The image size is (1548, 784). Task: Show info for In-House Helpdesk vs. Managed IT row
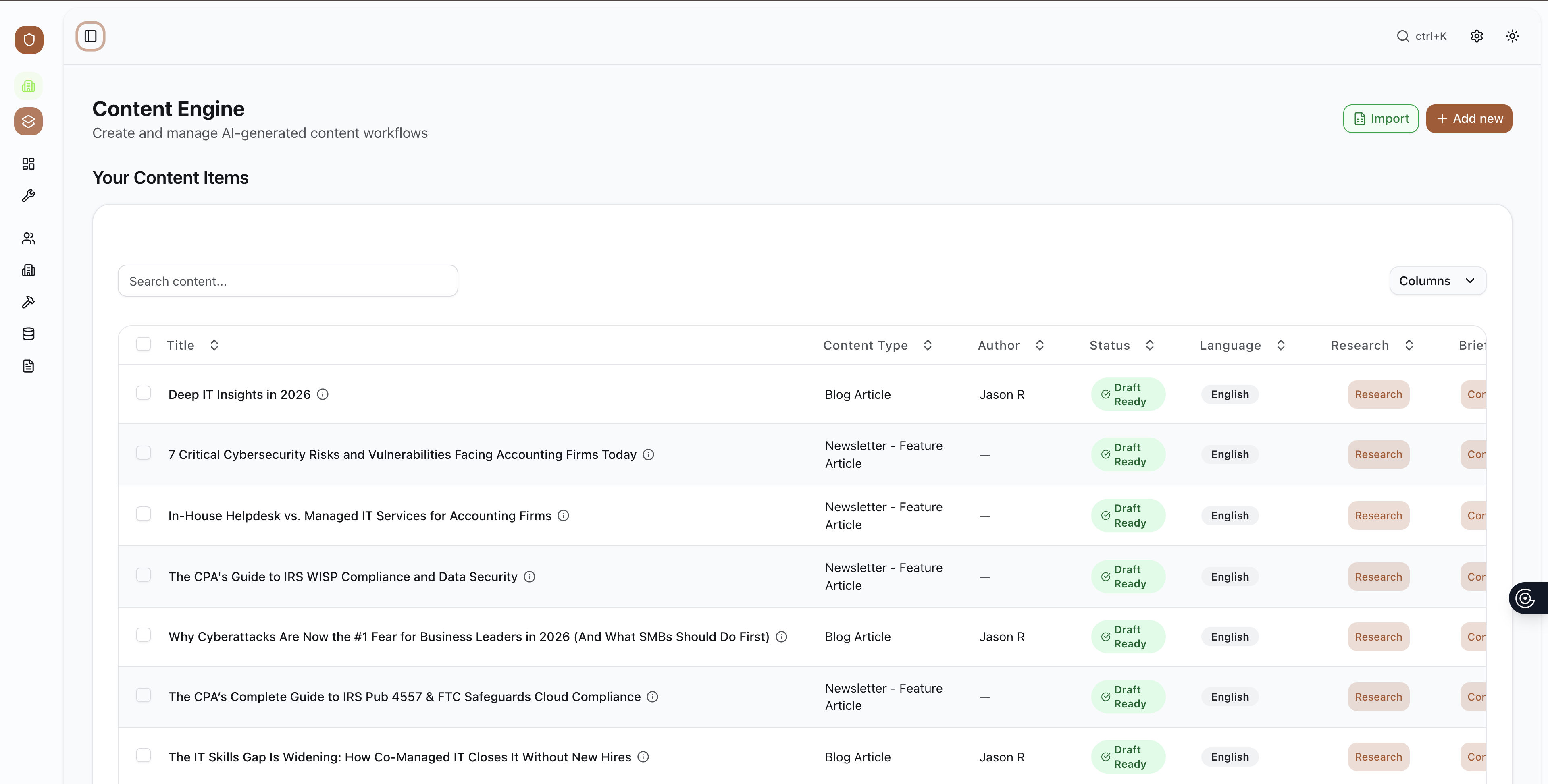click(x=563, y=515)
